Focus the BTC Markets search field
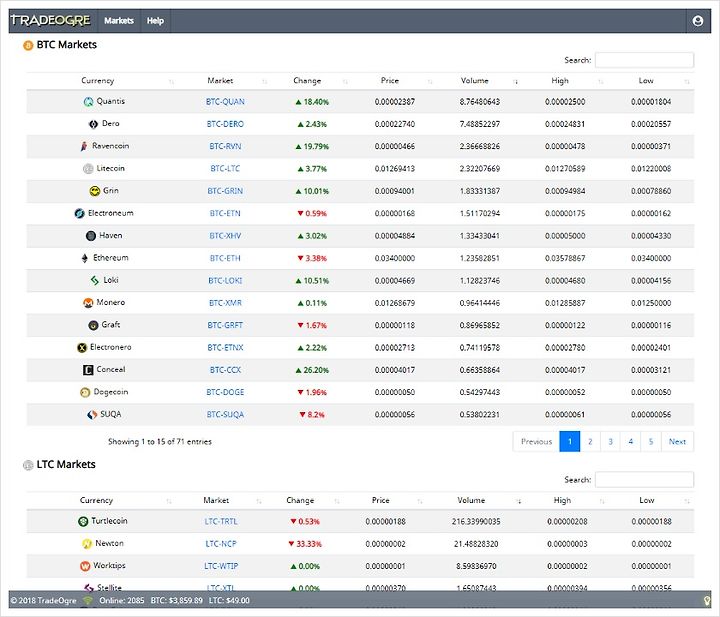Screen dimensions: 720x617 coord(644,60)
